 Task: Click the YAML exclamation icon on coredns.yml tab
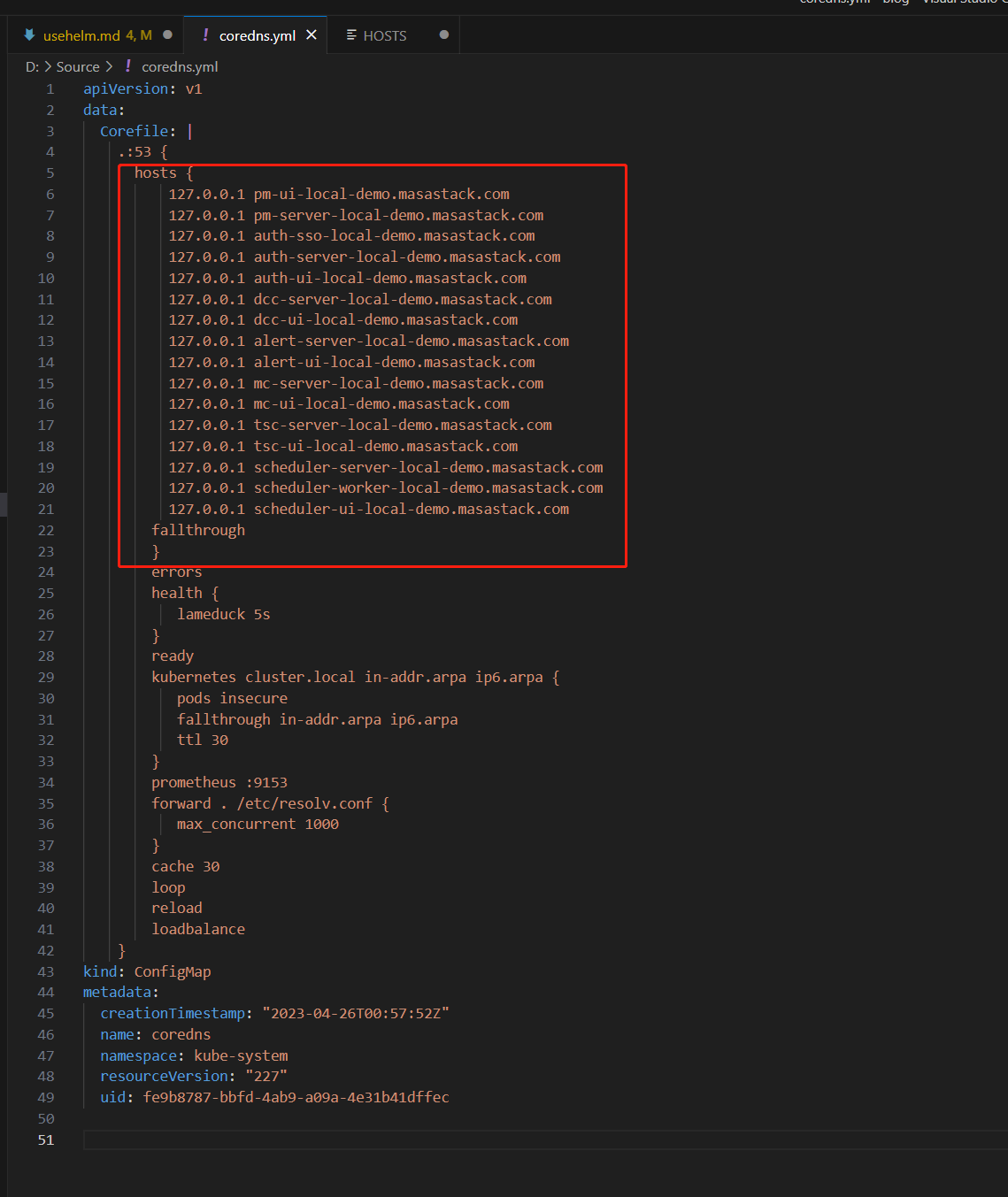point(205,35)
